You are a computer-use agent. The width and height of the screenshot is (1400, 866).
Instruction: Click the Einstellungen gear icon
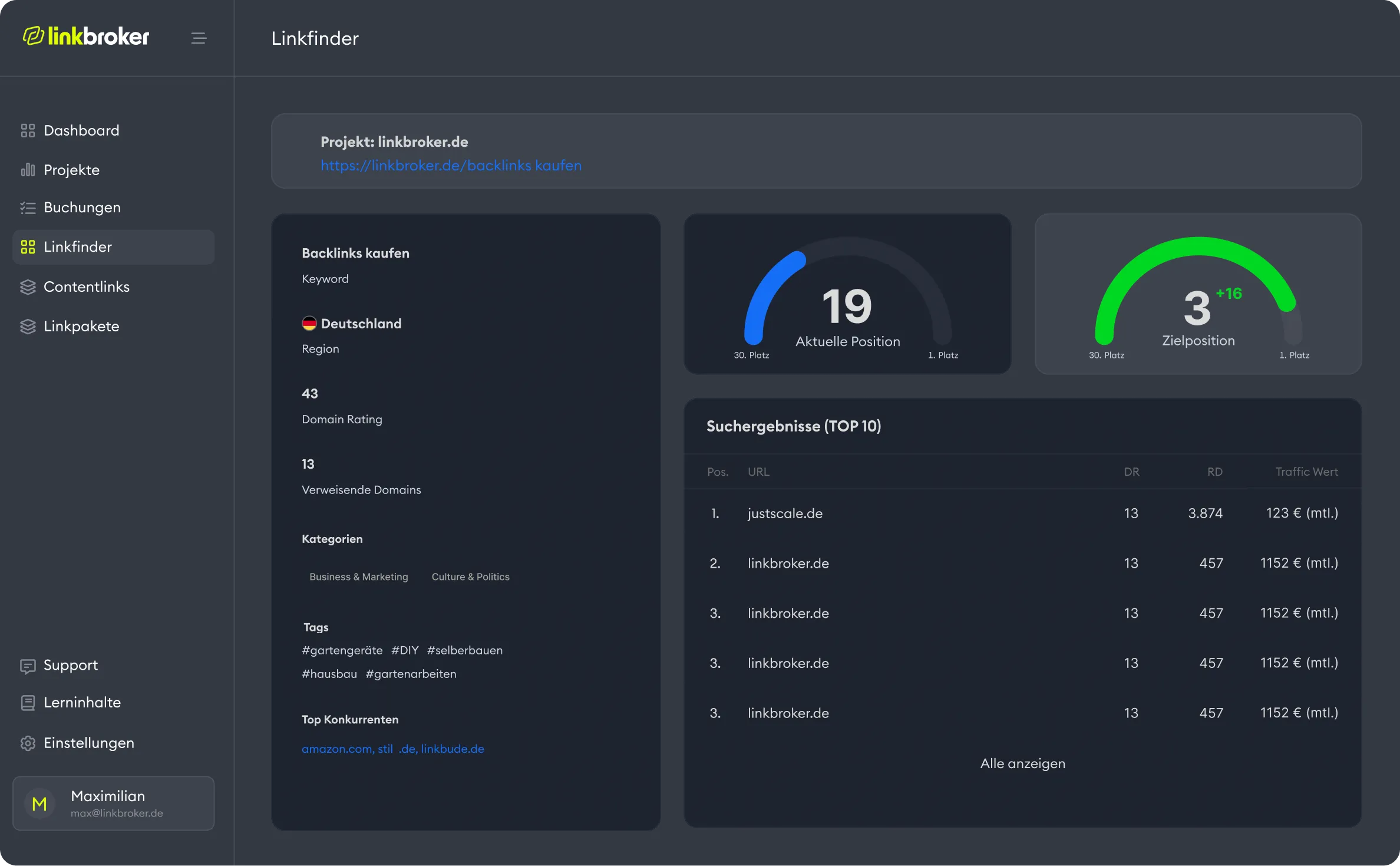[28, 743]
